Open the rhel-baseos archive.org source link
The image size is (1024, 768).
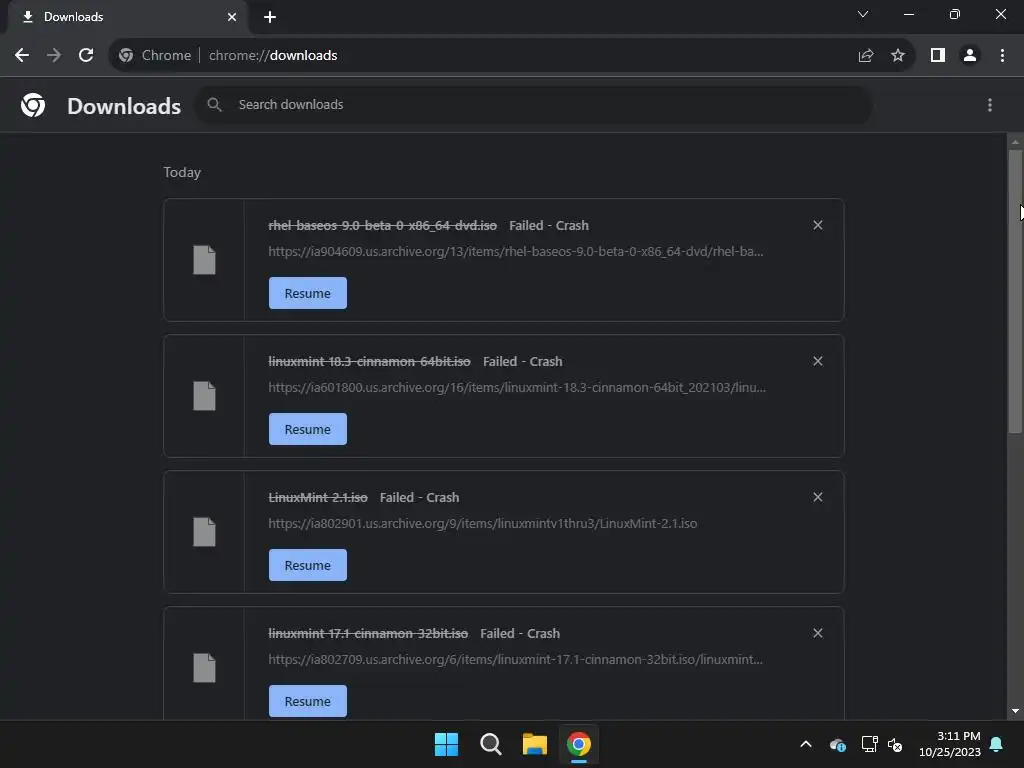point(515,251)
